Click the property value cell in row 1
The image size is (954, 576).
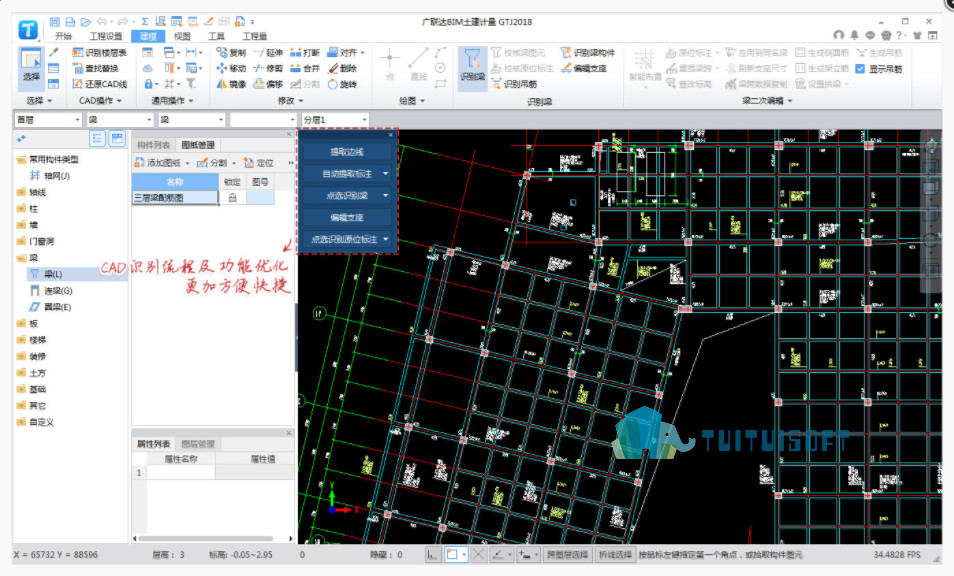point(255,473)
